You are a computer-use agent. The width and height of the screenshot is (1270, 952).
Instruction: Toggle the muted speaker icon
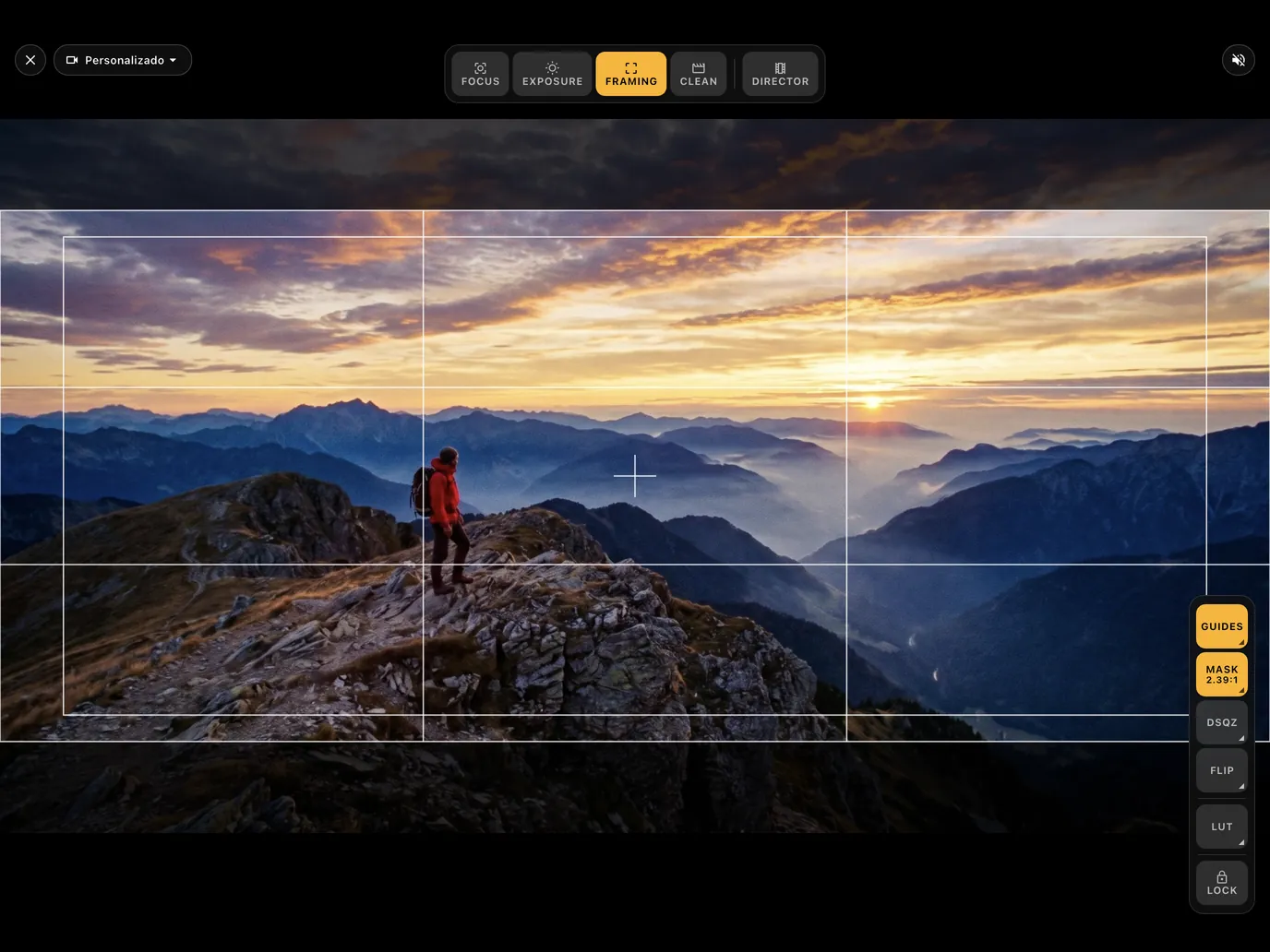1239,60
